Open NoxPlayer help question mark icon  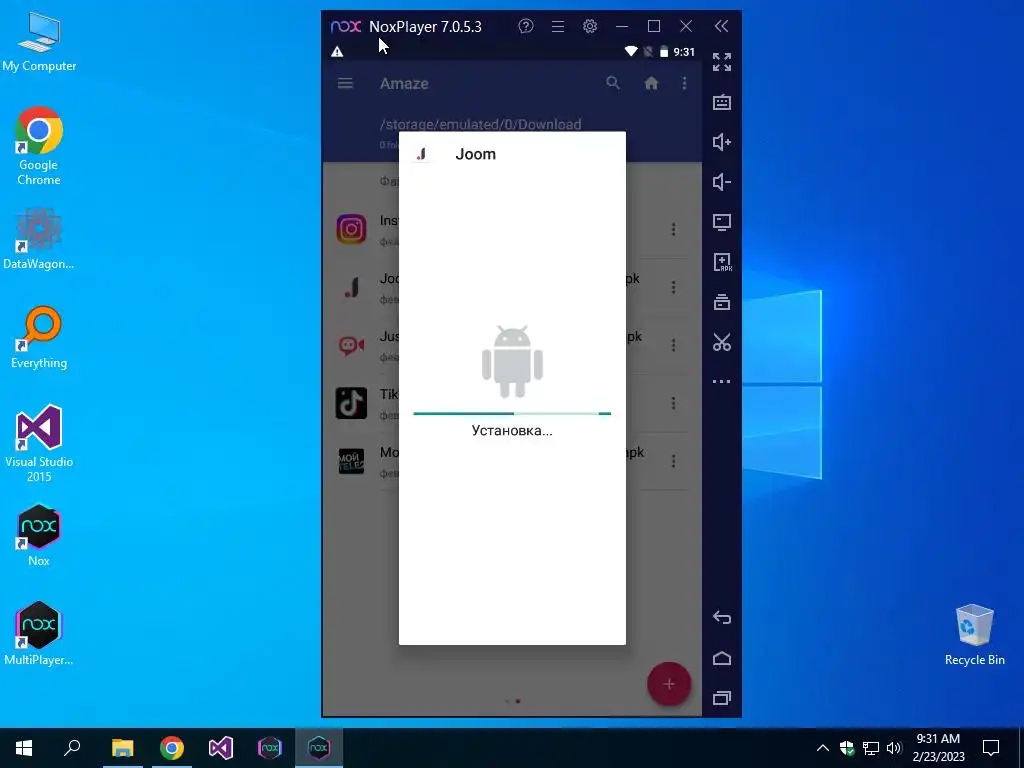tap(526, 26)
